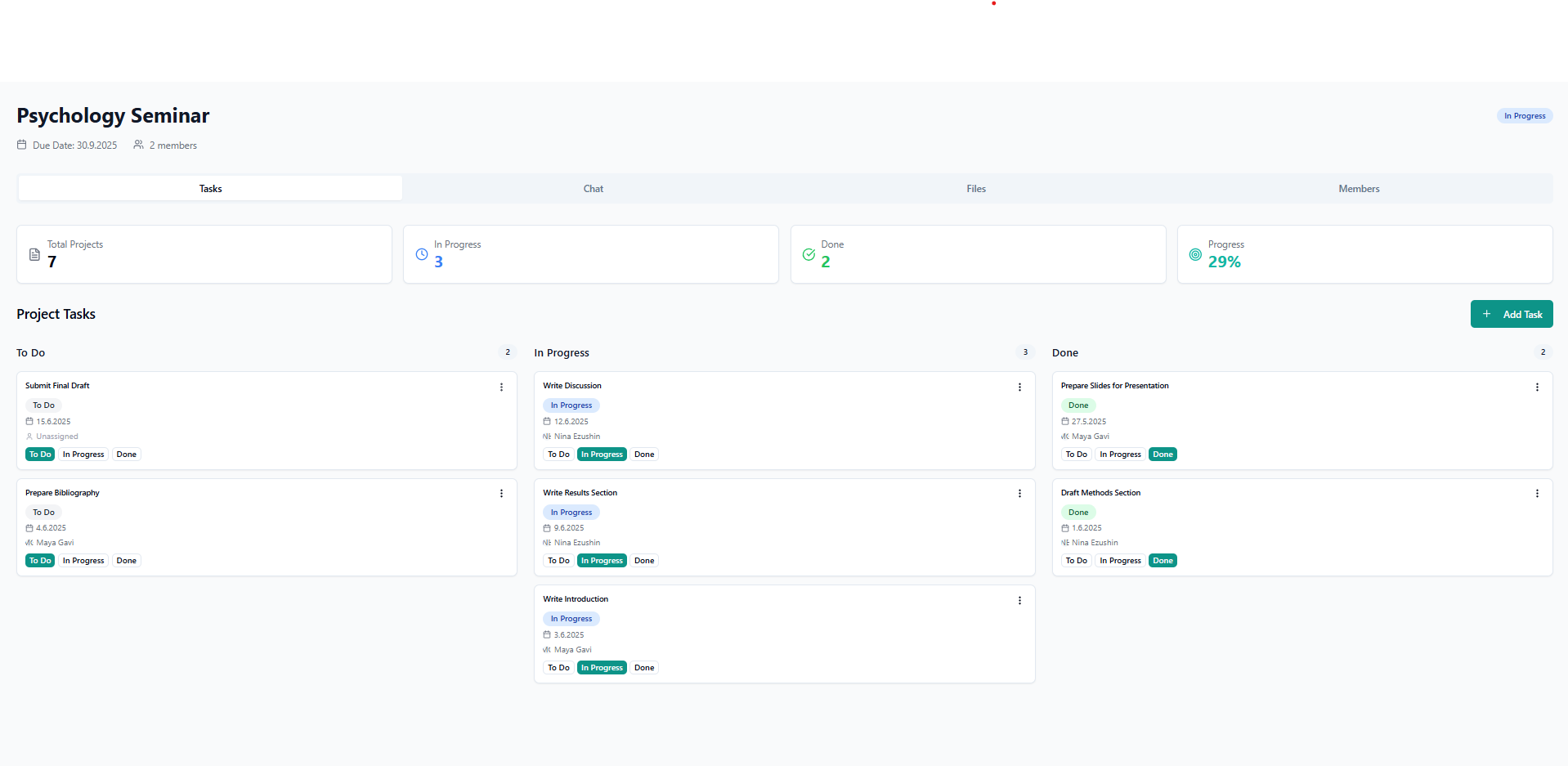Image resolution: width=1568 pixels, height=766 pixels.
Task: Click the members people icon
Action: (x=138, y=145)
